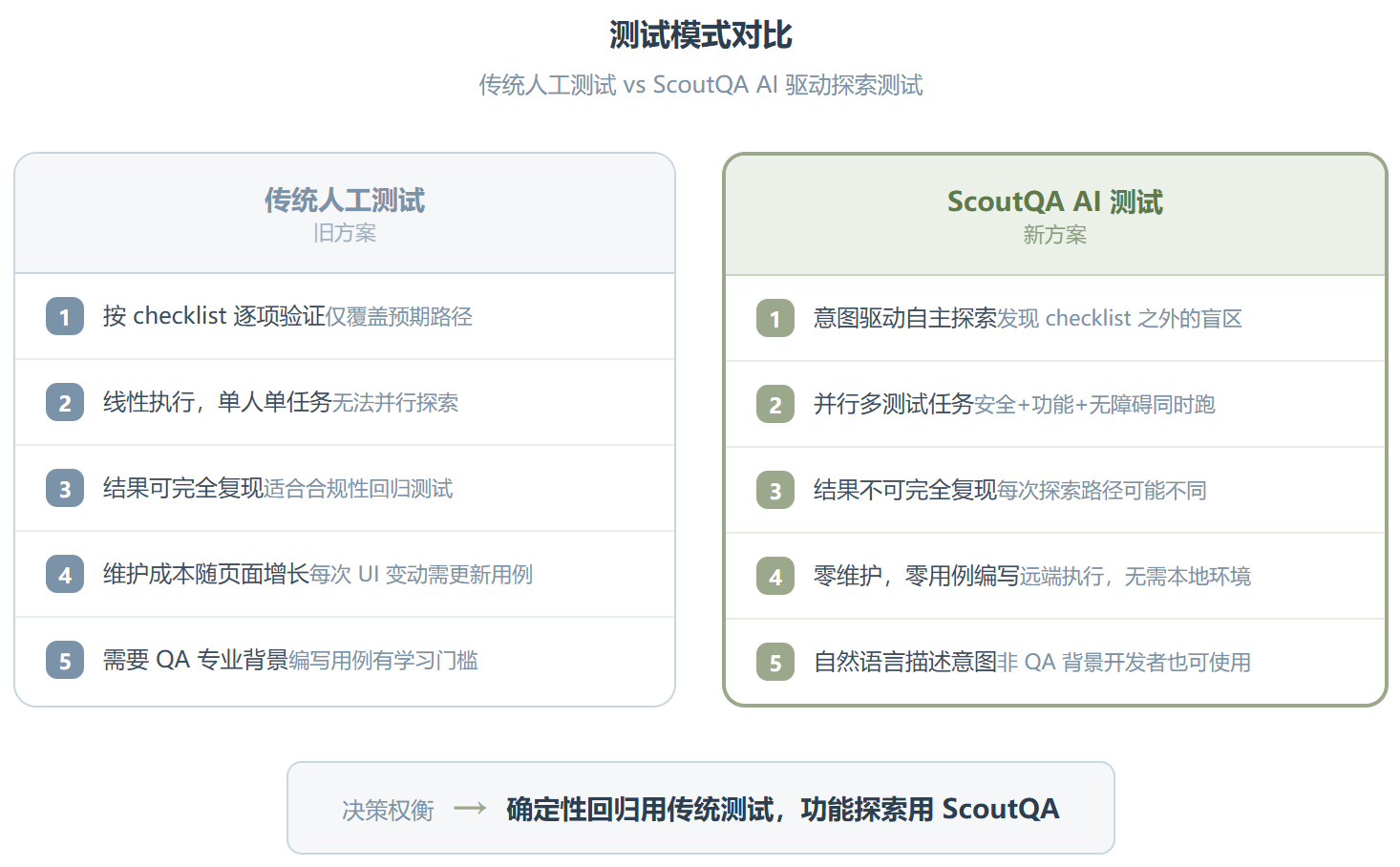Select text 结果可完全复现
Image resolution: width=1400 pixels, height=867 pixels.
point(183,488)
